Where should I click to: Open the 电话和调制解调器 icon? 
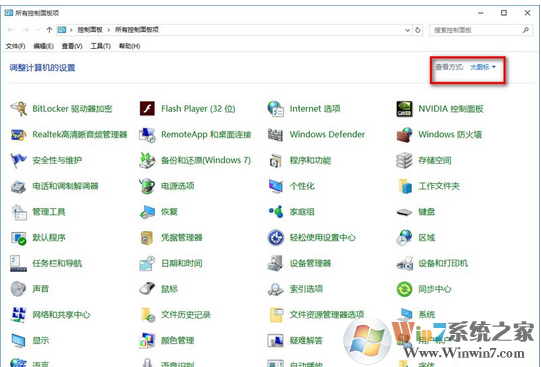(x=18, y=186)
